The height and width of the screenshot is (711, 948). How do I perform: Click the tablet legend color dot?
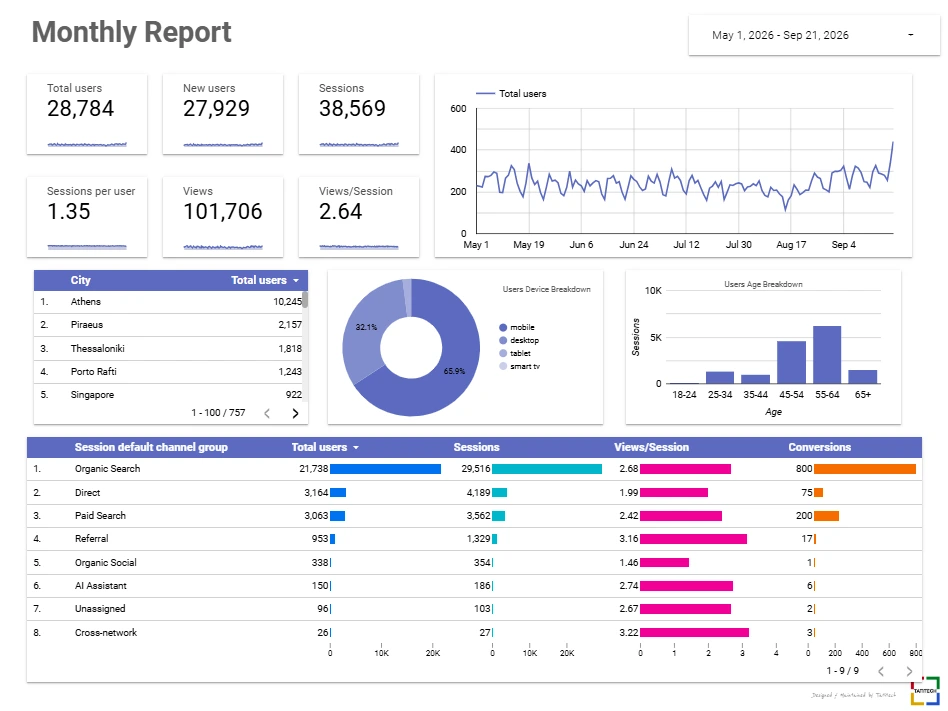[503, 353]
